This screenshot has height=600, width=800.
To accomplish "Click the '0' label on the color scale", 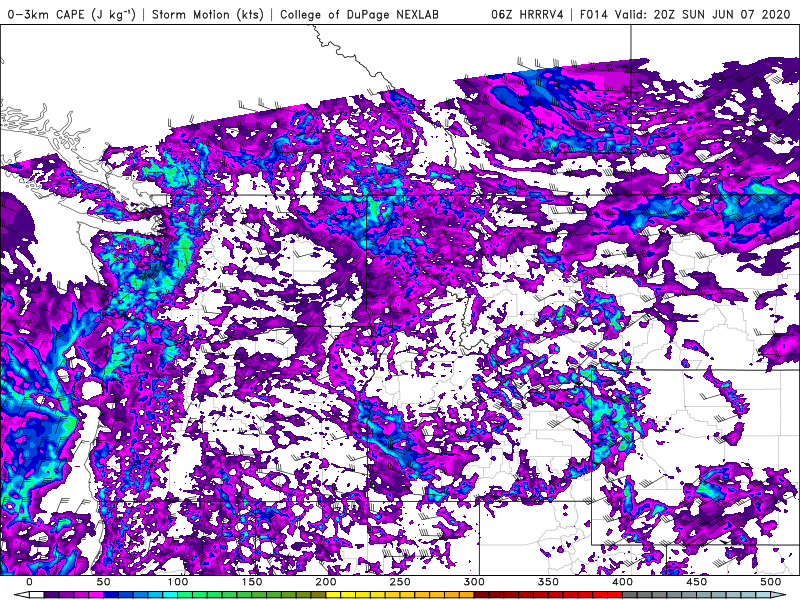I will (x=29, y=582).
